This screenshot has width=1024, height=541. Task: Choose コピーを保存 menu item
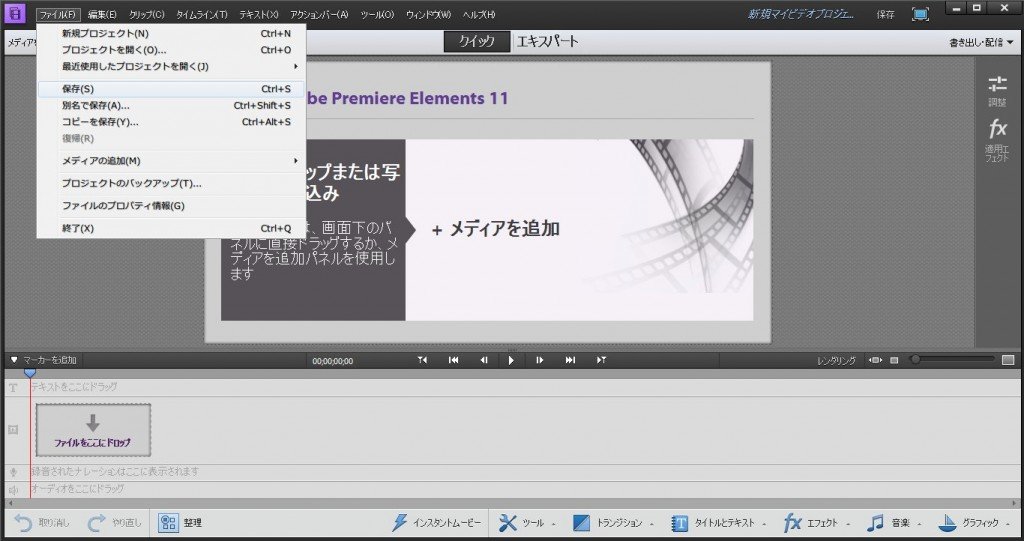point(171,122)
